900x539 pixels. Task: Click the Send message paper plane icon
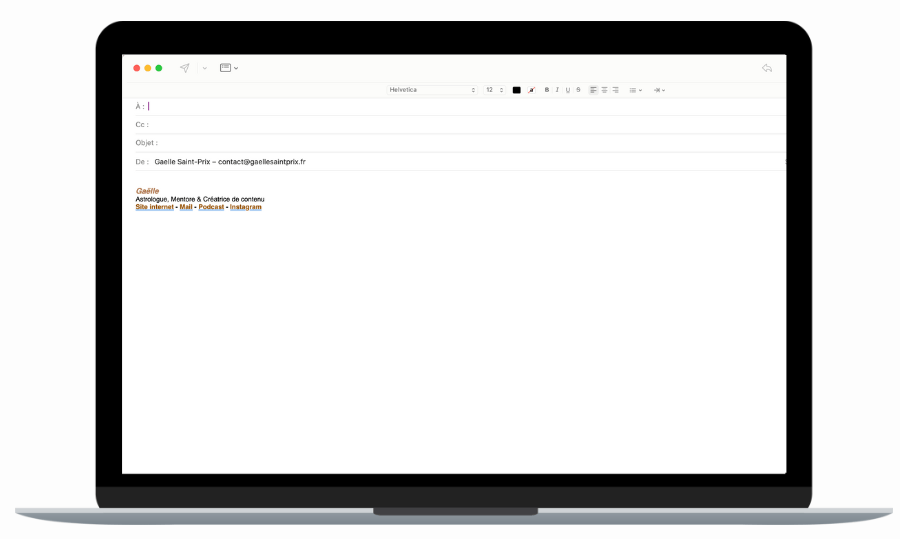[185, 68]
